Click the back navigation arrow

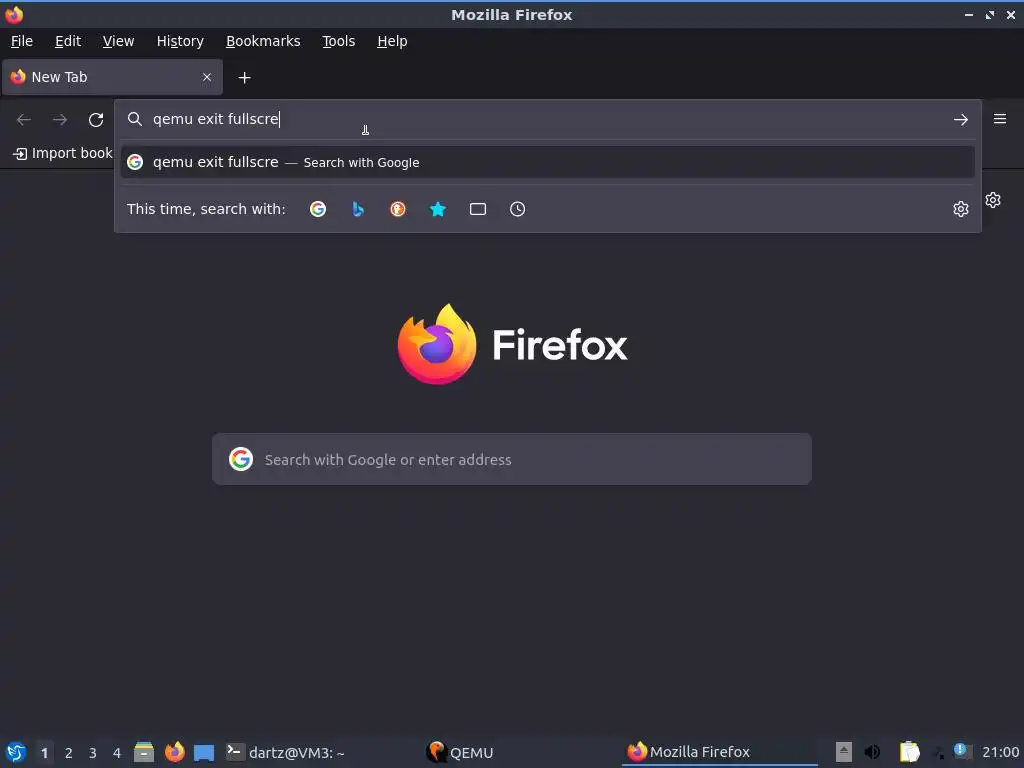pos(24,120)
